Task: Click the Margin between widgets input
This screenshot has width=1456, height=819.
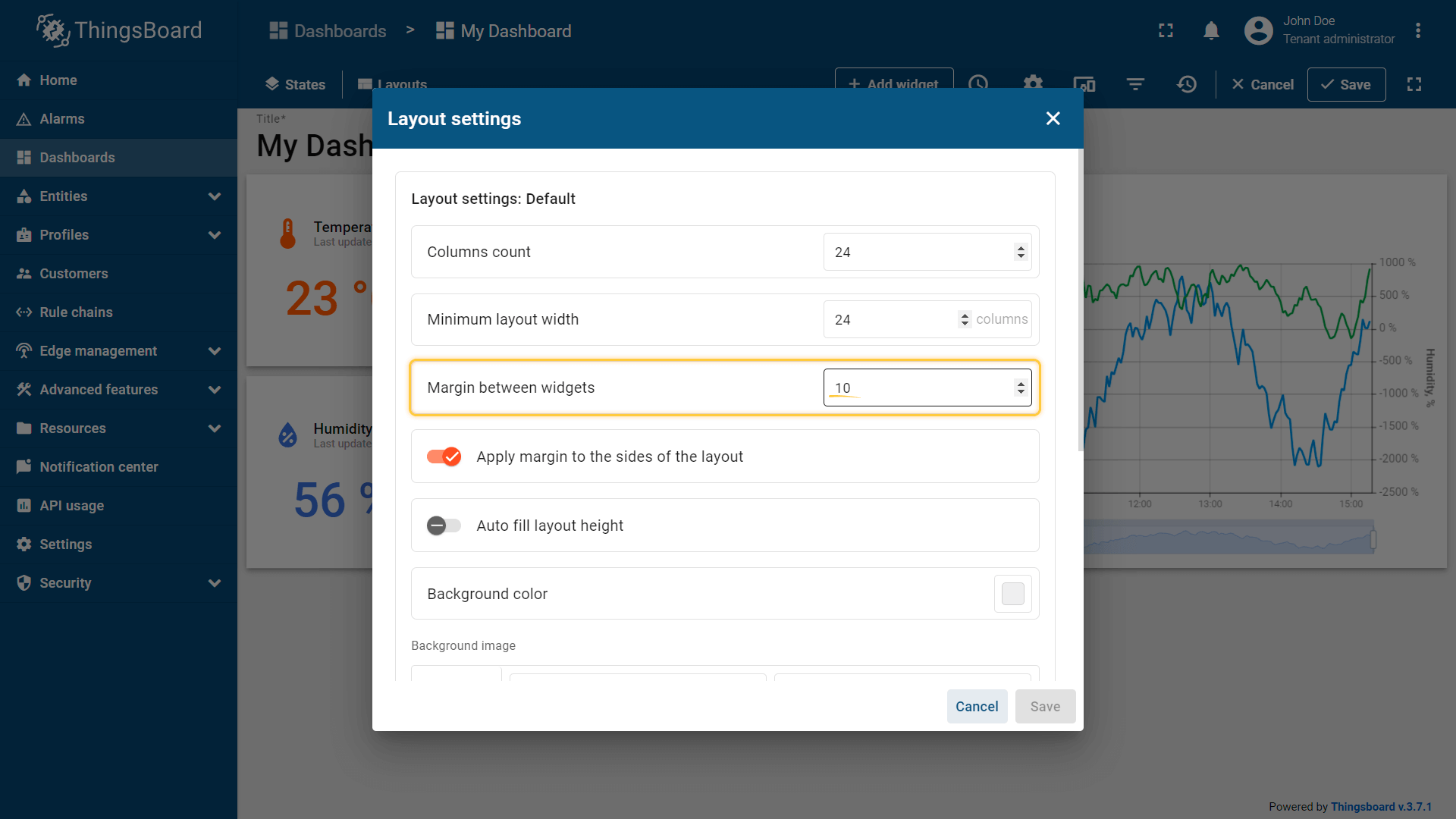Action: point(918,388)
